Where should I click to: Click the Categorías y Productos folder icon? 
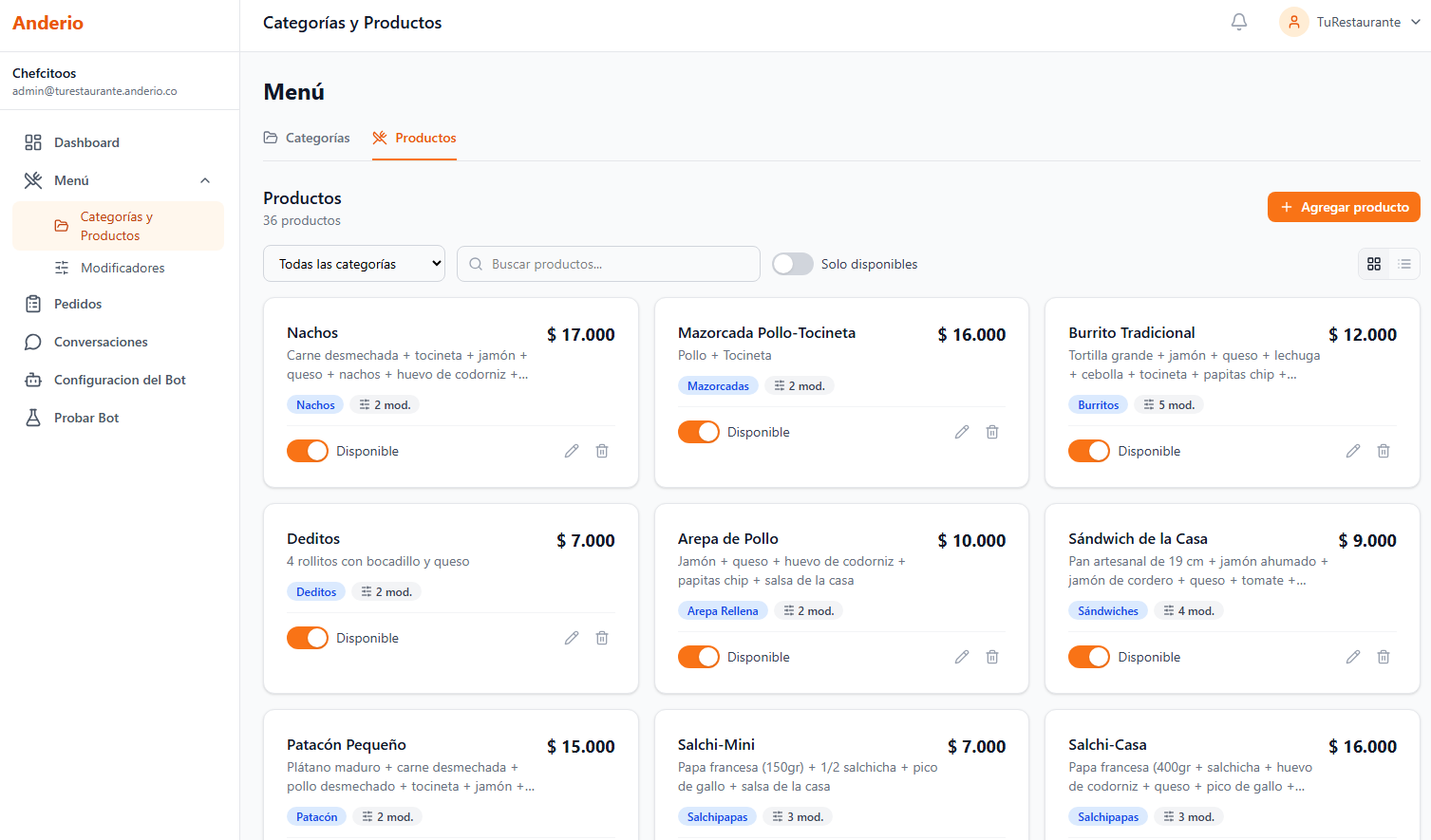tap(62, 226)
